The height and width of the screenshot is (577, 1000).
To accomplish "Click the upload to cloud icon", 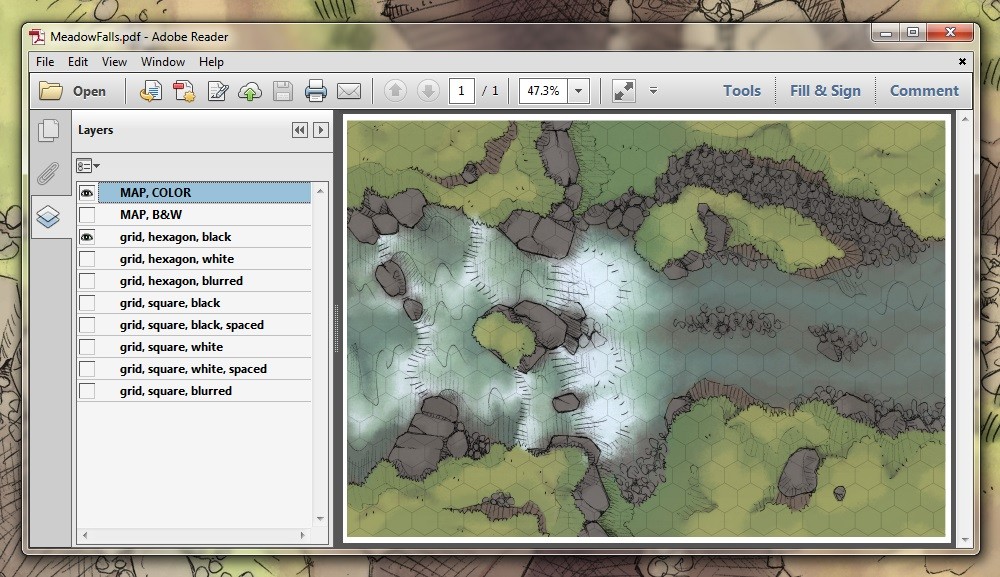I will pyautogui.click(x=250, y=91).
